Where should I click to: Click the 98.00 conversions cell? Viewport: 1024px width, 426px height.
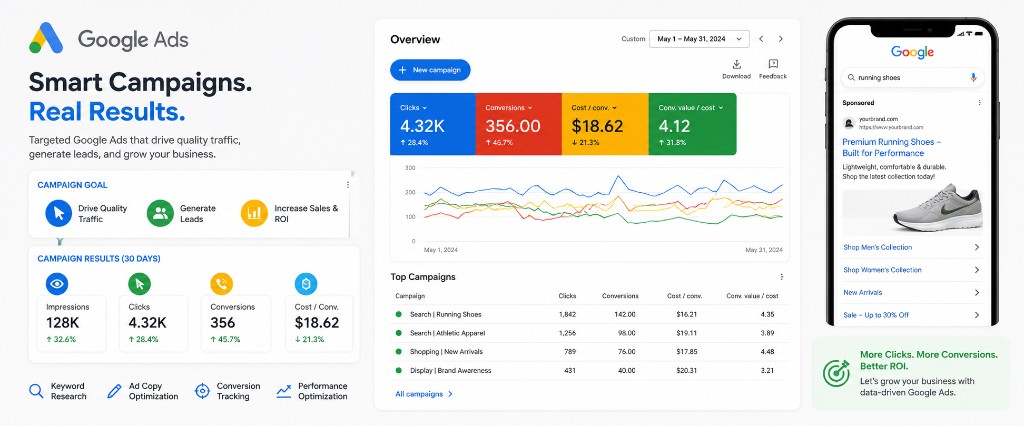coord(626,333)
